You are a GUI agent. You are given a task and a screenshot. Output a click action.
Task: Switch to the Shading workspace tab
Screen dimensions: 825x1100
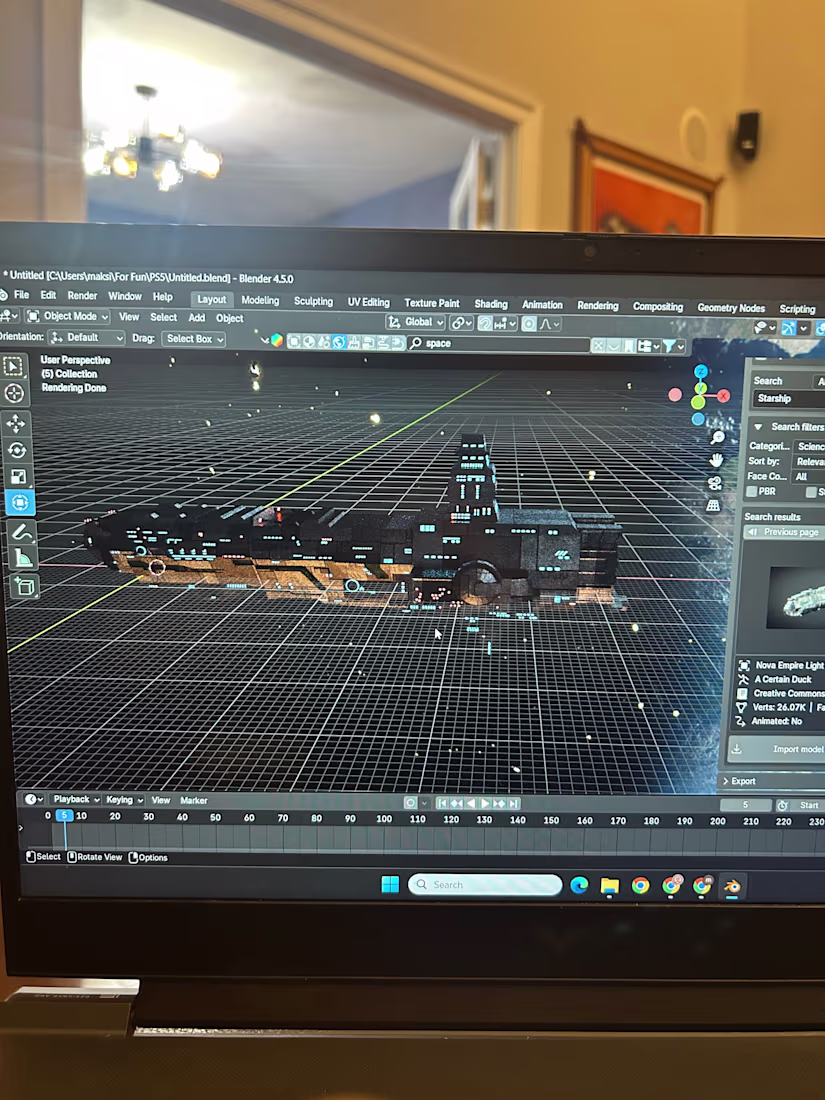point(491,304)
